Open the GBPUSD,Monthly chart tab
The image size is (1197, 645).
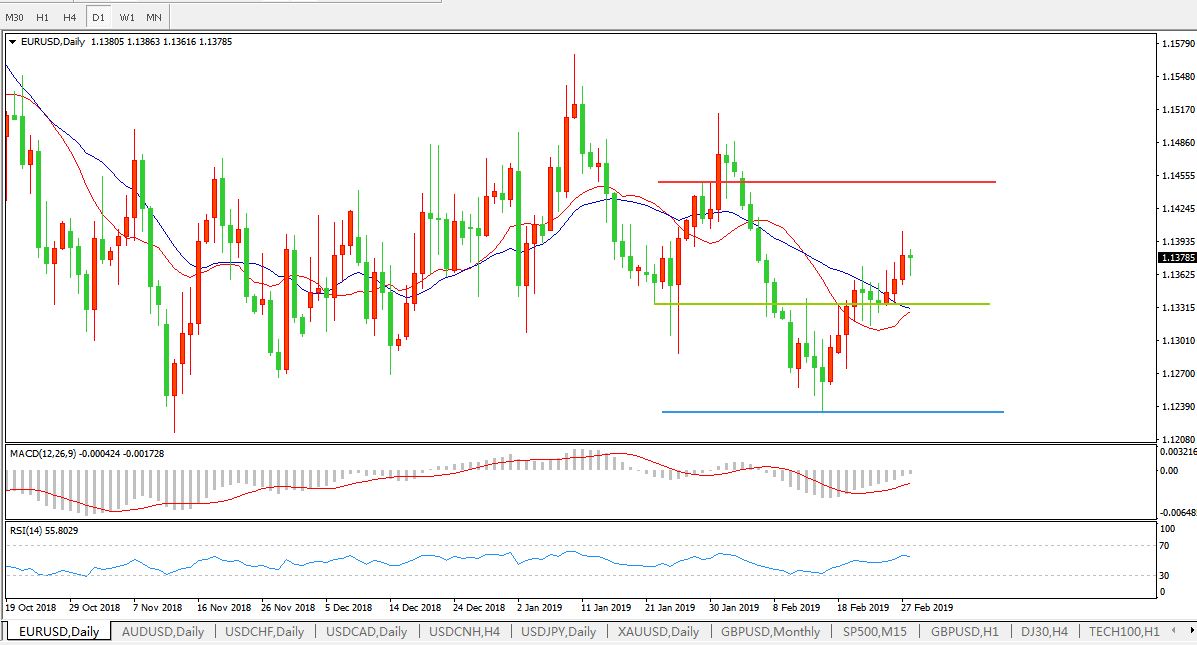click(770, 631)
